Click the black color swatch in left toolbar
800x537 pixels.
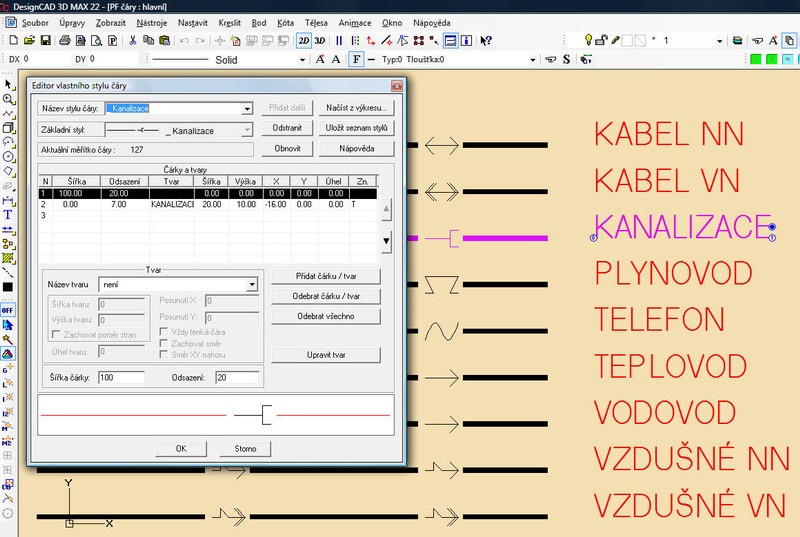[8, 286]
